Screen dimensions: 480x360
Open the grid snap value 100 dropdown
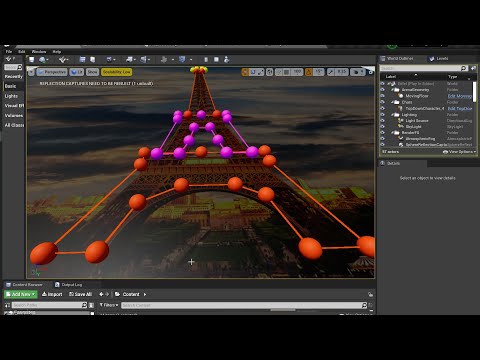point(297,72)
